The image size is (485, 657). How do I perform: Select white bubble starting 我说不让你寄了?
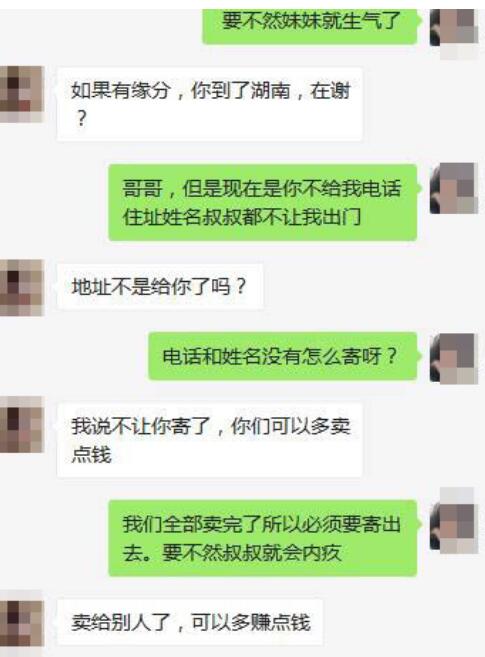click(209, 440)
